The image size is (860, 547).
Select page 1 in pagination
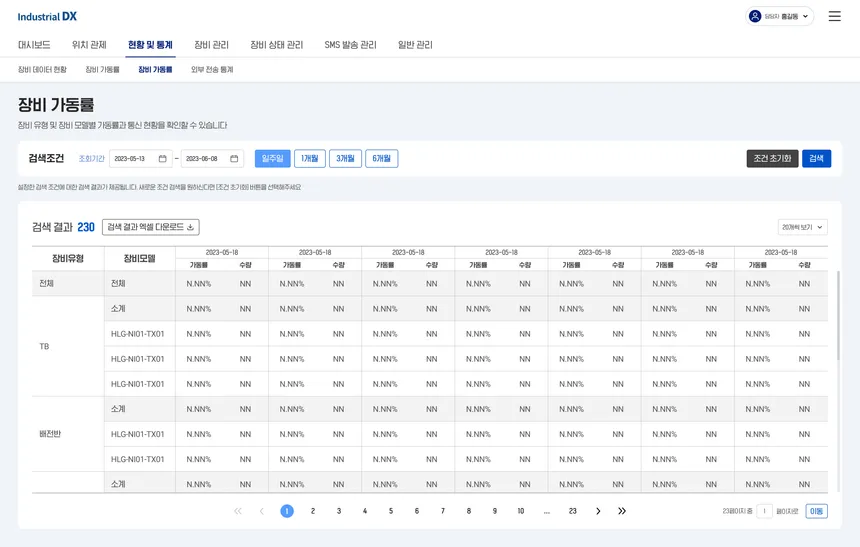point(287,511)
